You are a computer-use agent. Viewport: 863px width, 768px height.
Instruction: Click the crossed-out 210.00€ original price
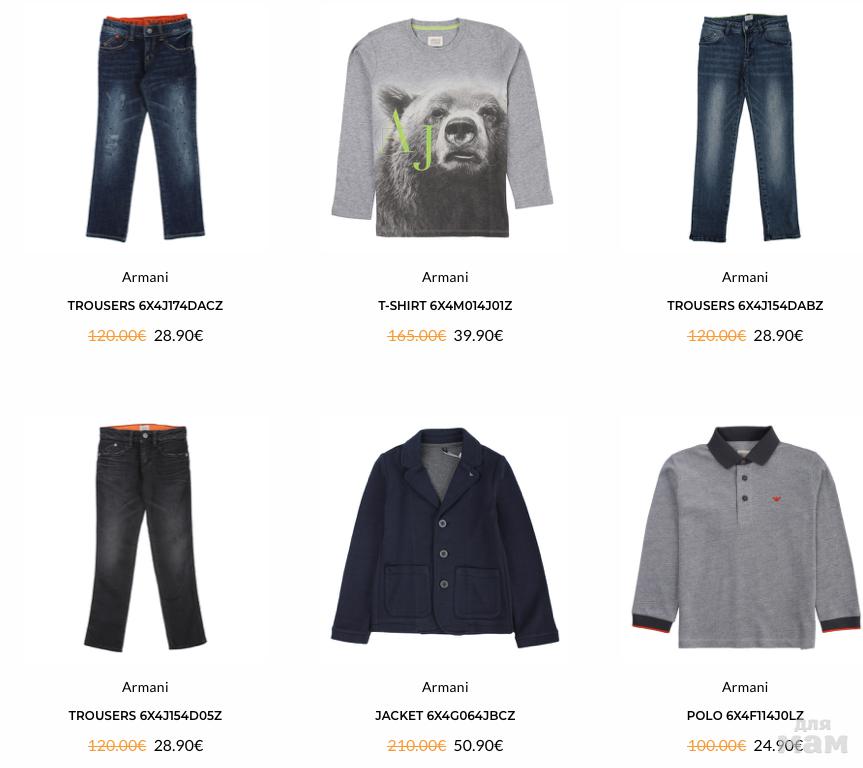click(417, 745)
